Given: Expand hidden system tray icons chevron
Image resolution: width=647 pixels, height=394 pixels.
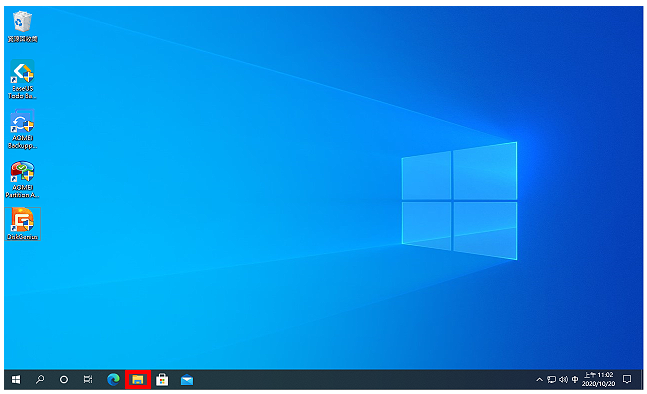Looking at the screenshot, I should [539, 380].
